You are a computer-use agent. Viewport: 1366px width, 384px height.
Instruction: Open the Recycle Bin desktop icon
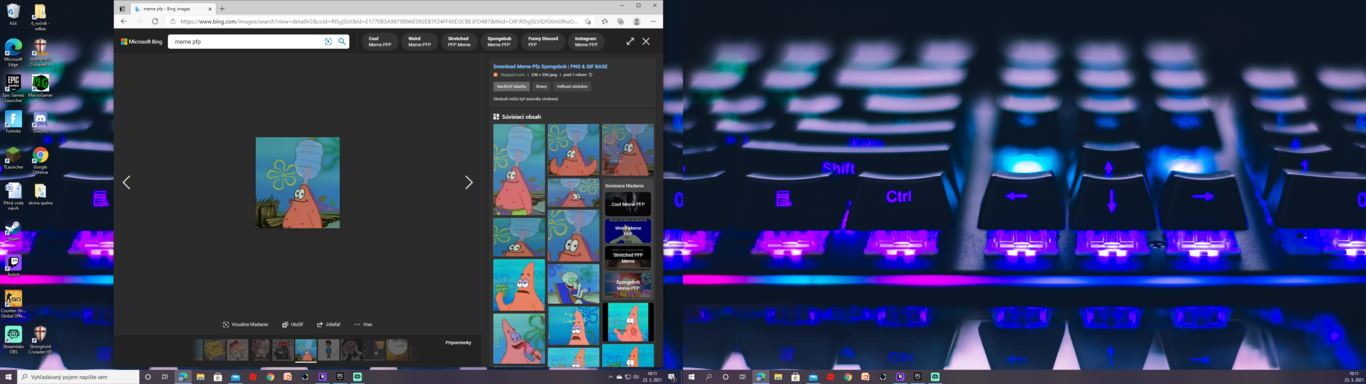(13, 14)
